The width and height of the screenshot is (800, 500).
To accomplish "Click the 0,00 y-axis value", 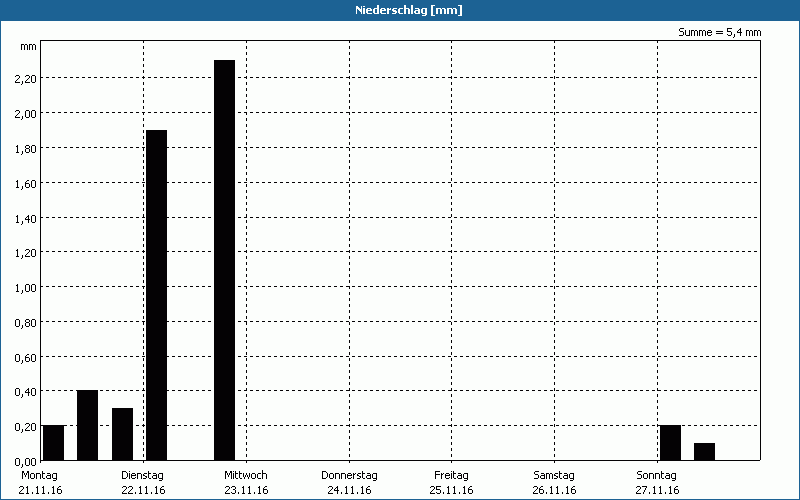I will coord(25,461).
